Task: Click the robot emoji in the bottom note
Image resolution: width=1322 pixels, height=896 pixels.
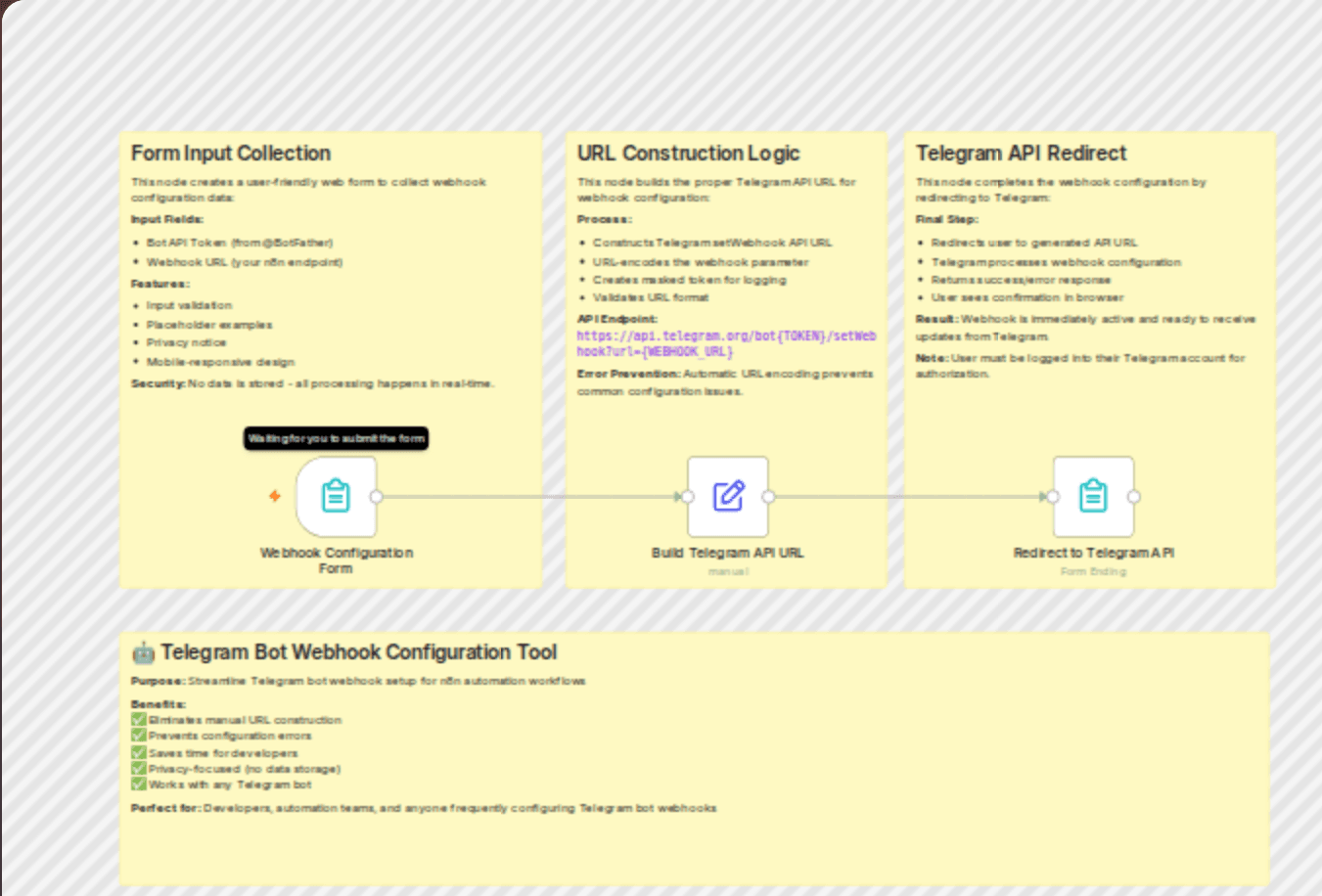Action: click(x=143, y=652)
